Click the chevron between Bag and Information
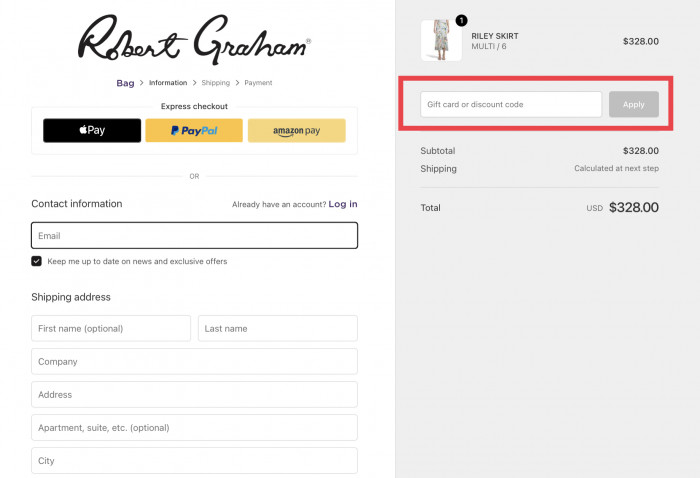Screen dimensions: 700x478 142,83
